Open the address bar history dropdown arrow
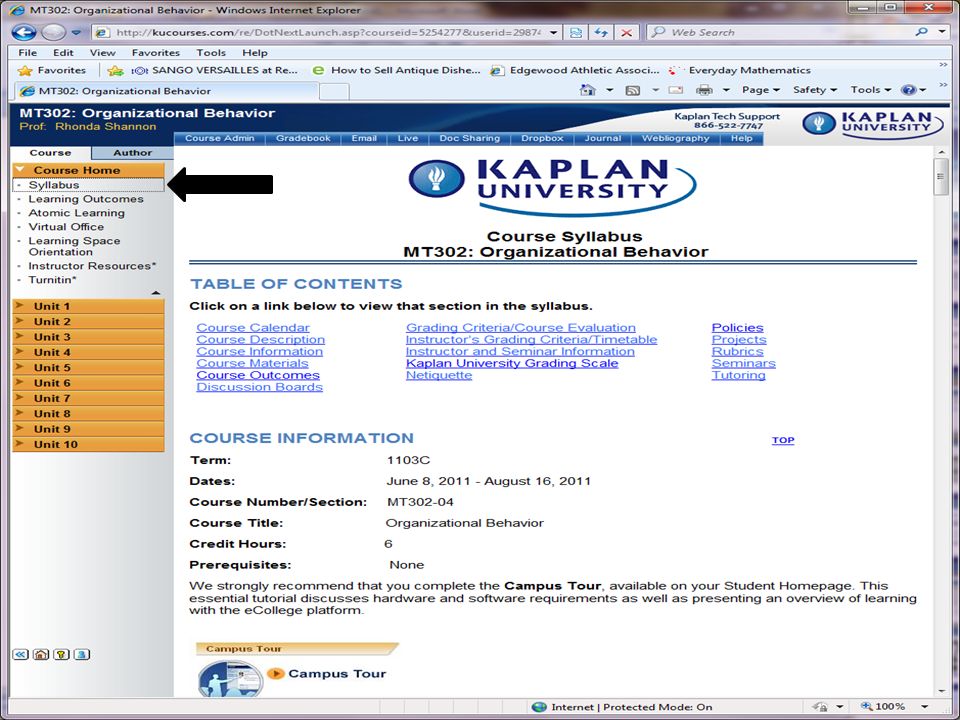Image resolution: width=960 pixels, height=720 pixels. point(553,32)
